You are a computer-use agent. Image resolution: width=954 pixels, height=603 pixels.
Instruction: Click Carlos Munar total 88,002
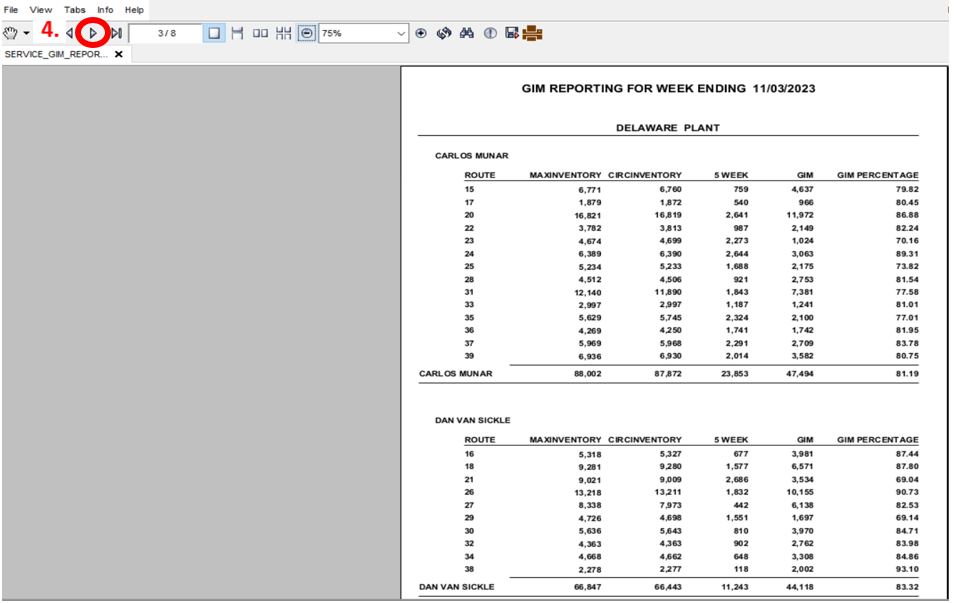pos(587,374)
